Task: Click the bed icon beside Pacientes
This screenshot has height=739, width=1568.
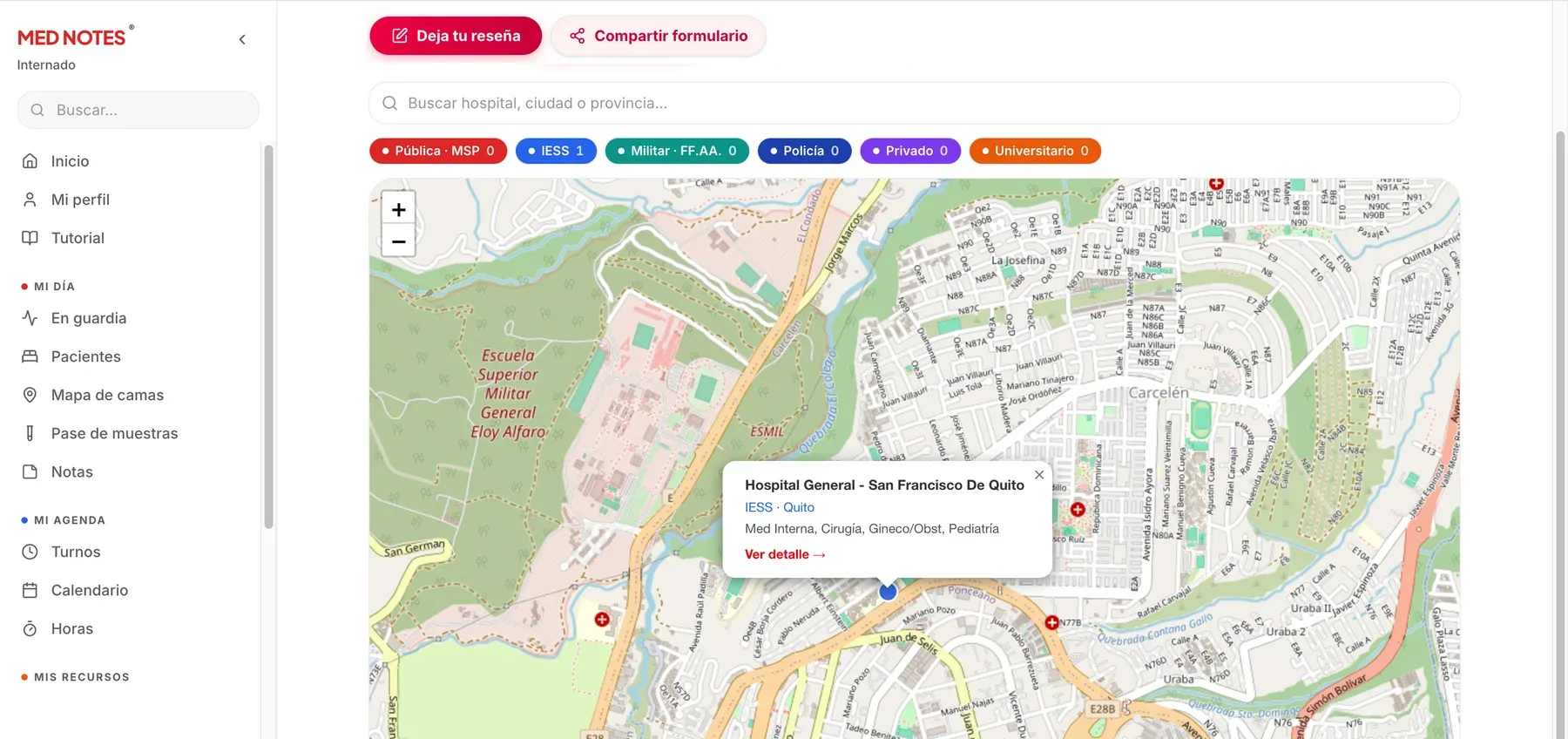Action: click(x=30, y=356)
